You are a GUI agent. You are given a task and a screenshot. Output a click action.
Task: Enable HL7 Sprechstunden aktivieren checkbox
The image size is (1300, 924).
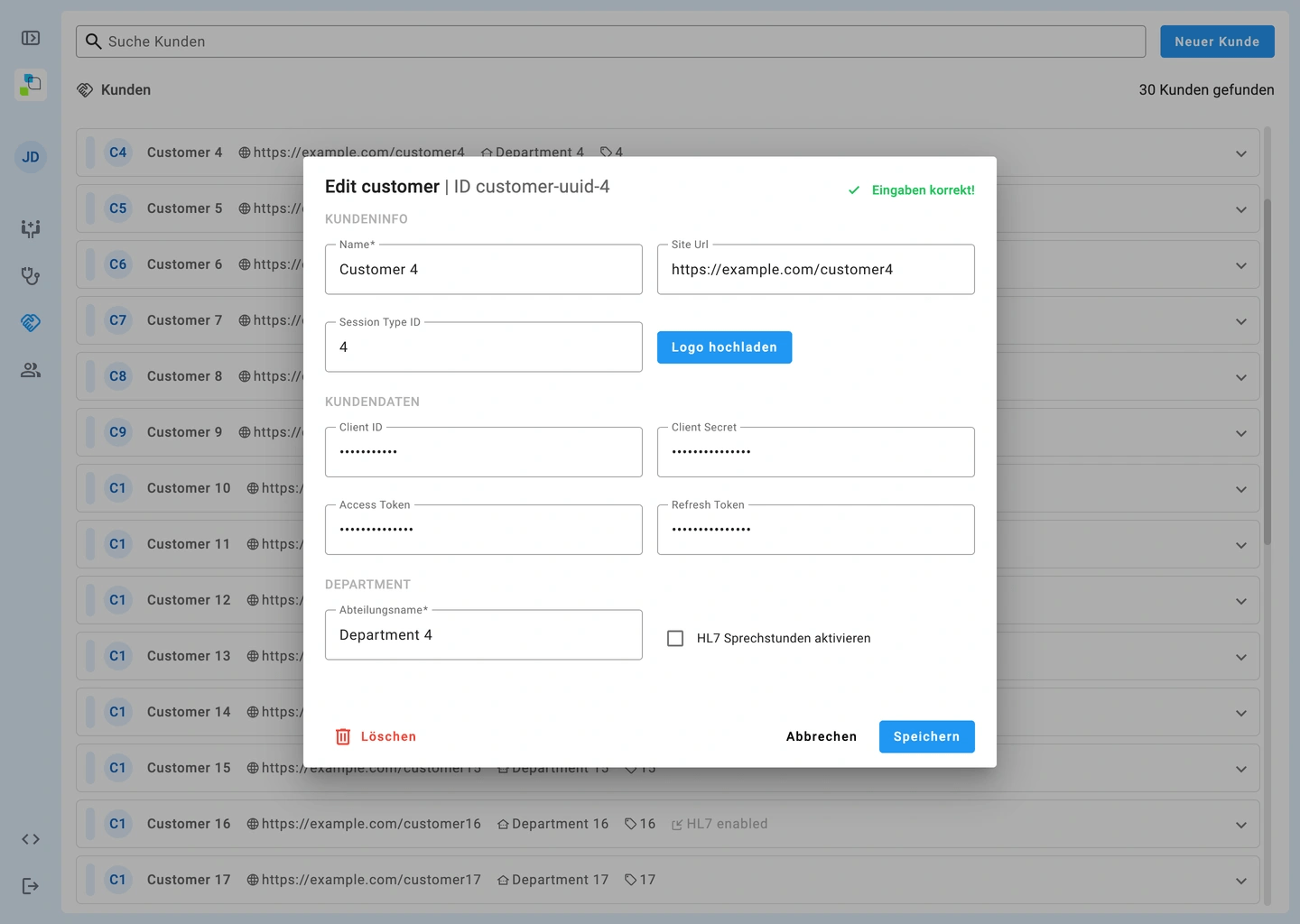coord(675,638)
